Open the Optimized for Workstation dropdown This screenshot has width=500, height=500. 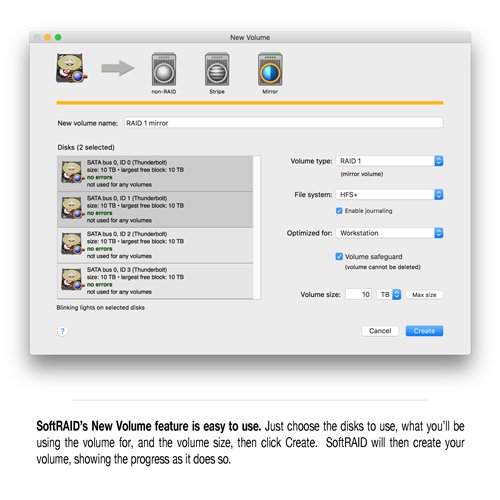[x=390, y=233]
